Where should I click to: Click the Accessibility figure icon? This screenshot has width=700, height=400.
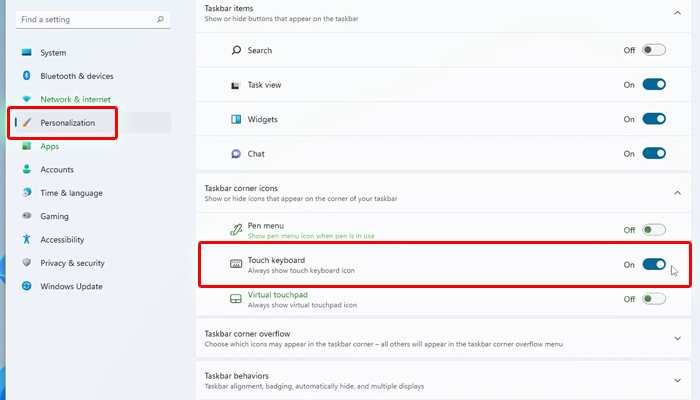(26, 239)
